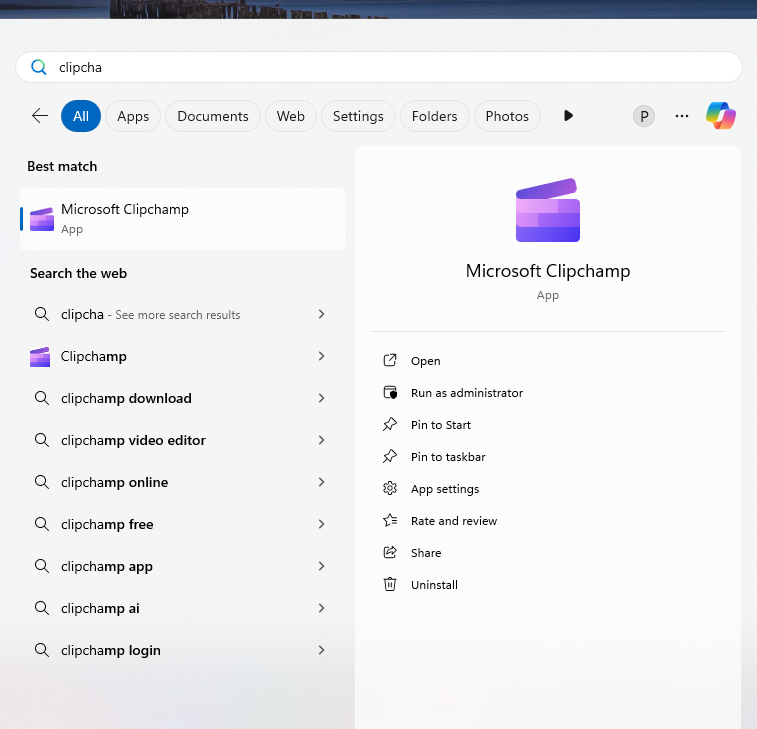Click the Pin to taskbar pin icon

click(390, 456)
